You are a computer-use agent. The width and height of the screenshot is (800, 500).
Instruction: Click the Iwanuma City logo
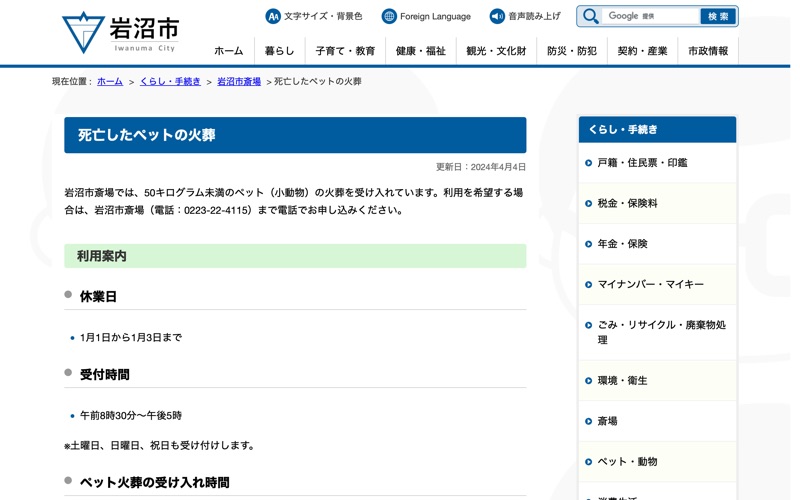[x=121, y=33]
